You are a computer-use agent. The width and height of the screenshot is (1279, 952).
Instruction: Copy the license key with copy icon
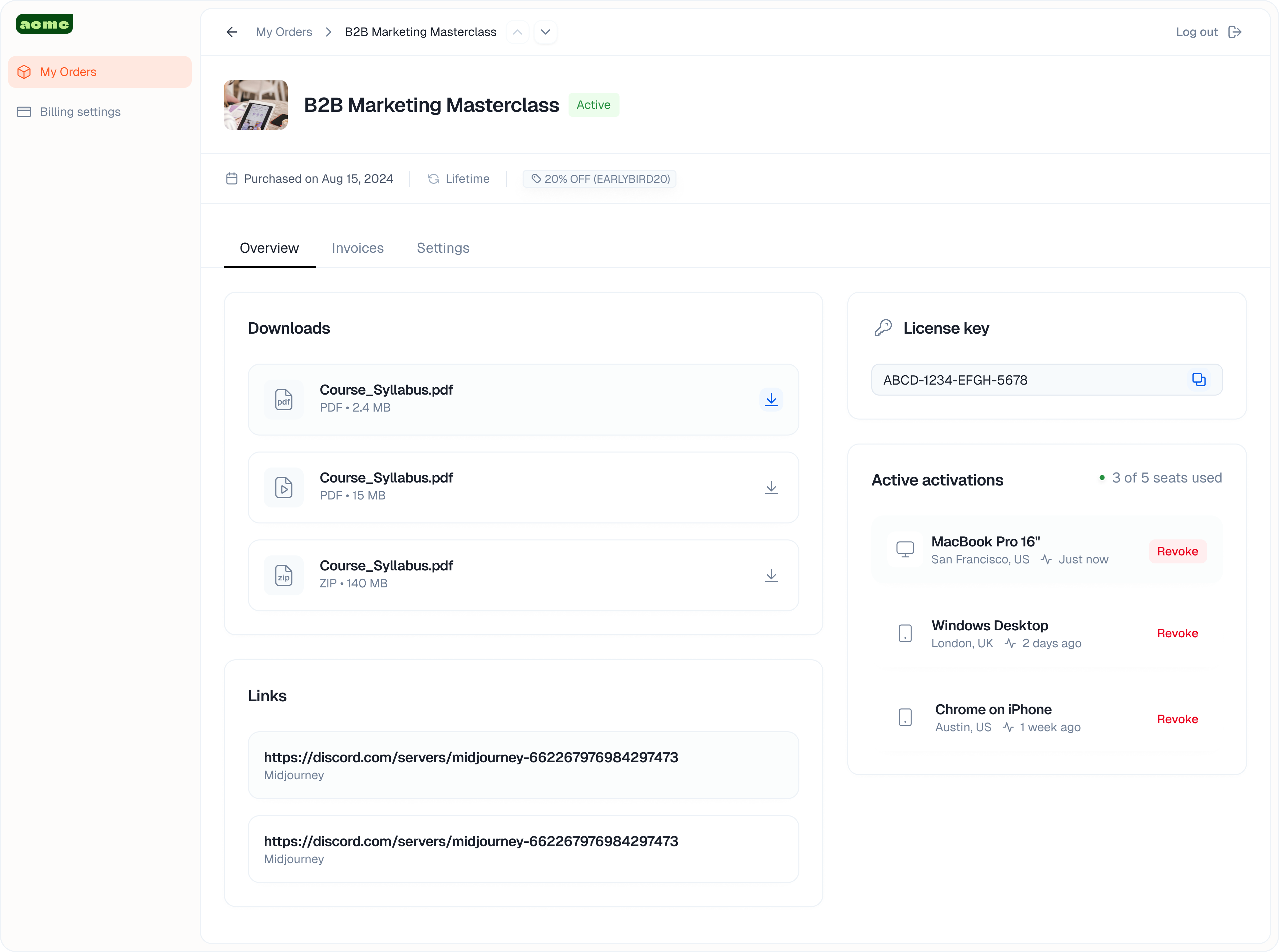pos(1198,380)
